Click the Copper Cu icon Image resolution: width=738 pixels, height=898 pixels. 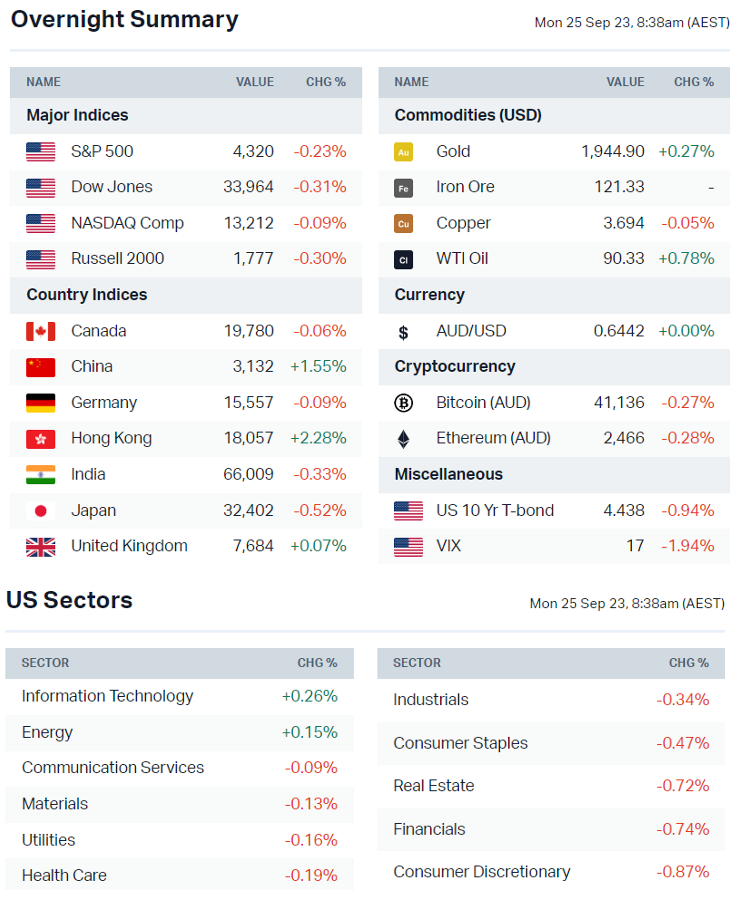pos(404,223)
